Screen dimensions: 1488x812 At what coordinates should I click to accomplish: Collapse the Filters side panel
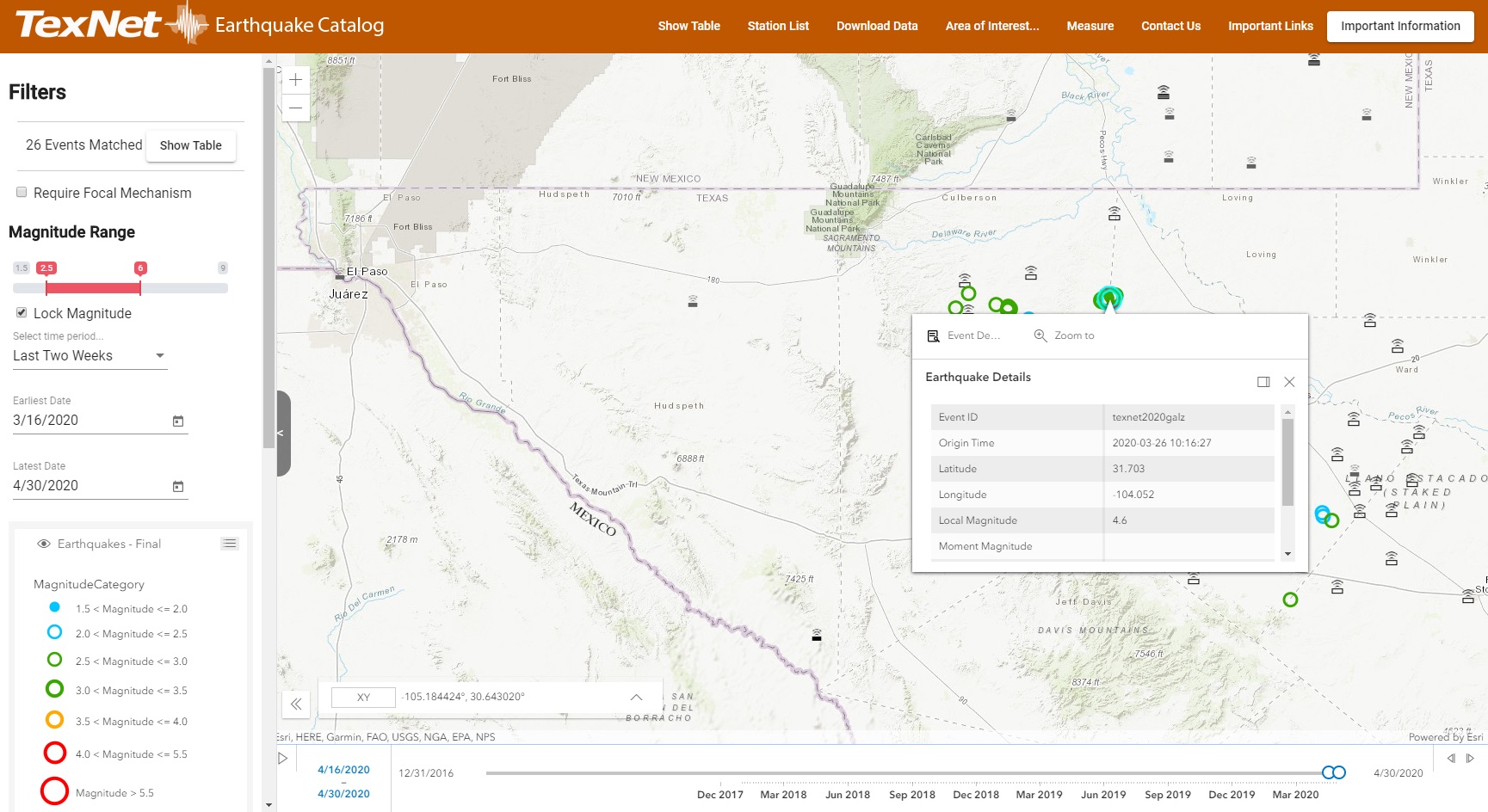tap(282, 433)
